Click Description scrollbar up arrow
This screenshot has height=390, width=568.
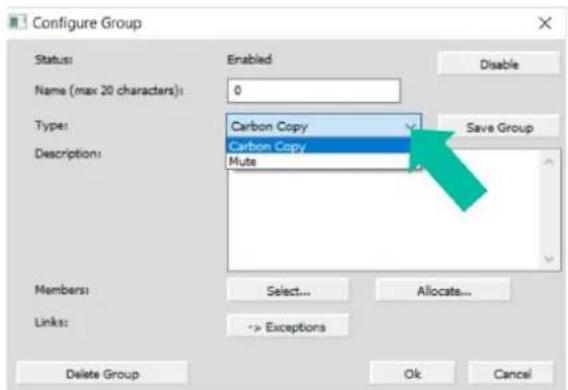click(x=548, y=161)
